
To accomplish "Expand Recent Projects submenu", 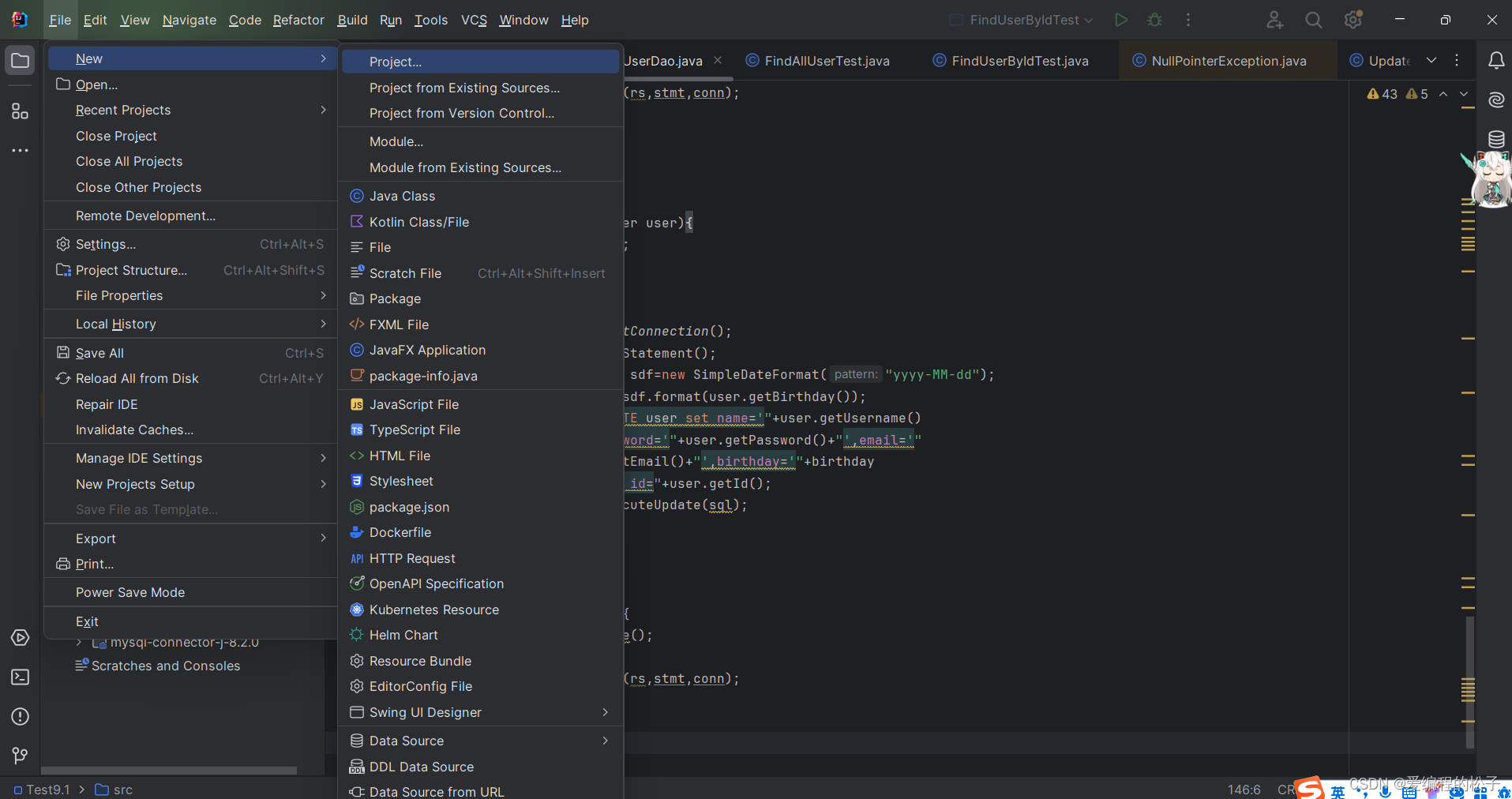I will click(x=192, y=110).
